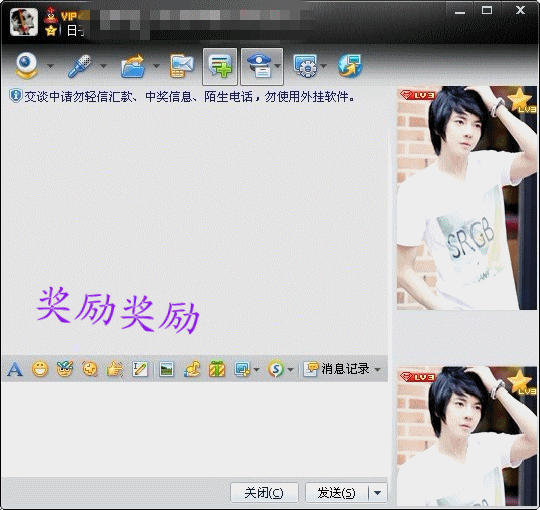Click the gold star LV3 badge on top image

click(x=521, y=101)
